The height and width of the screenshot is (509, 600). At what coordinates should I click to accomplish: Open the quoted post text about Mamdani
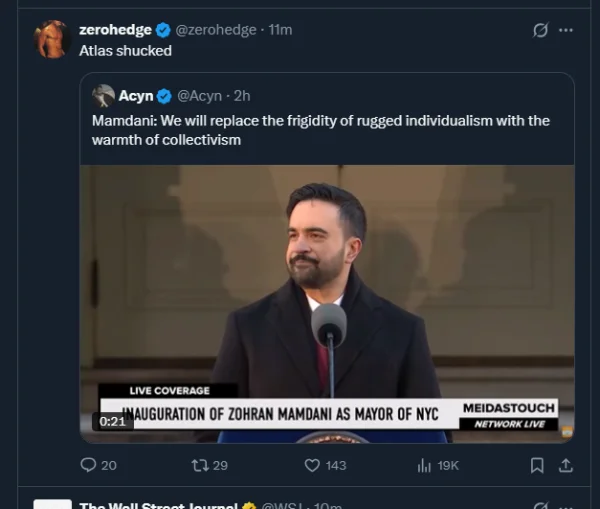320,130
